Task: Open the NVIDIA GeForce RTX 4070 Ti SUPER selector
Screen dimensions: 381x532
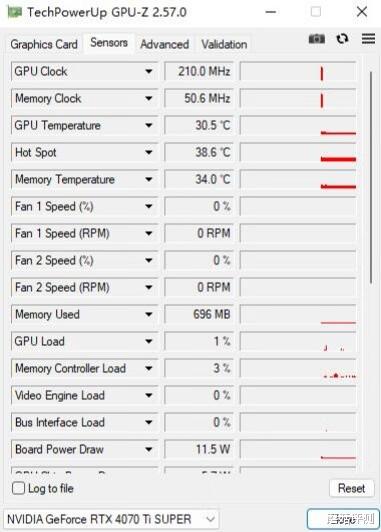Action: (111, 519)
